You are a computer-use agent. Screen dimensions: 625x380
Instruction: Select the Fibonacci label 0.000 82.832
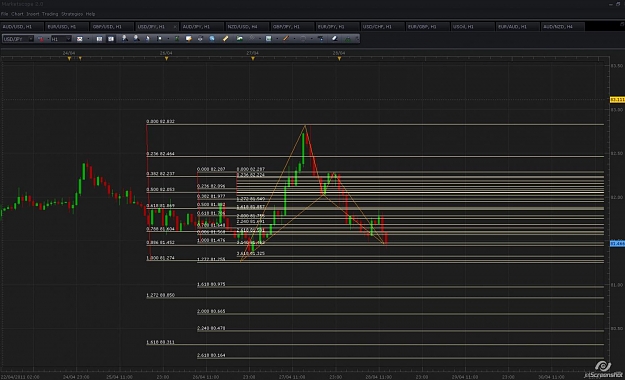[x=160, y=121]
